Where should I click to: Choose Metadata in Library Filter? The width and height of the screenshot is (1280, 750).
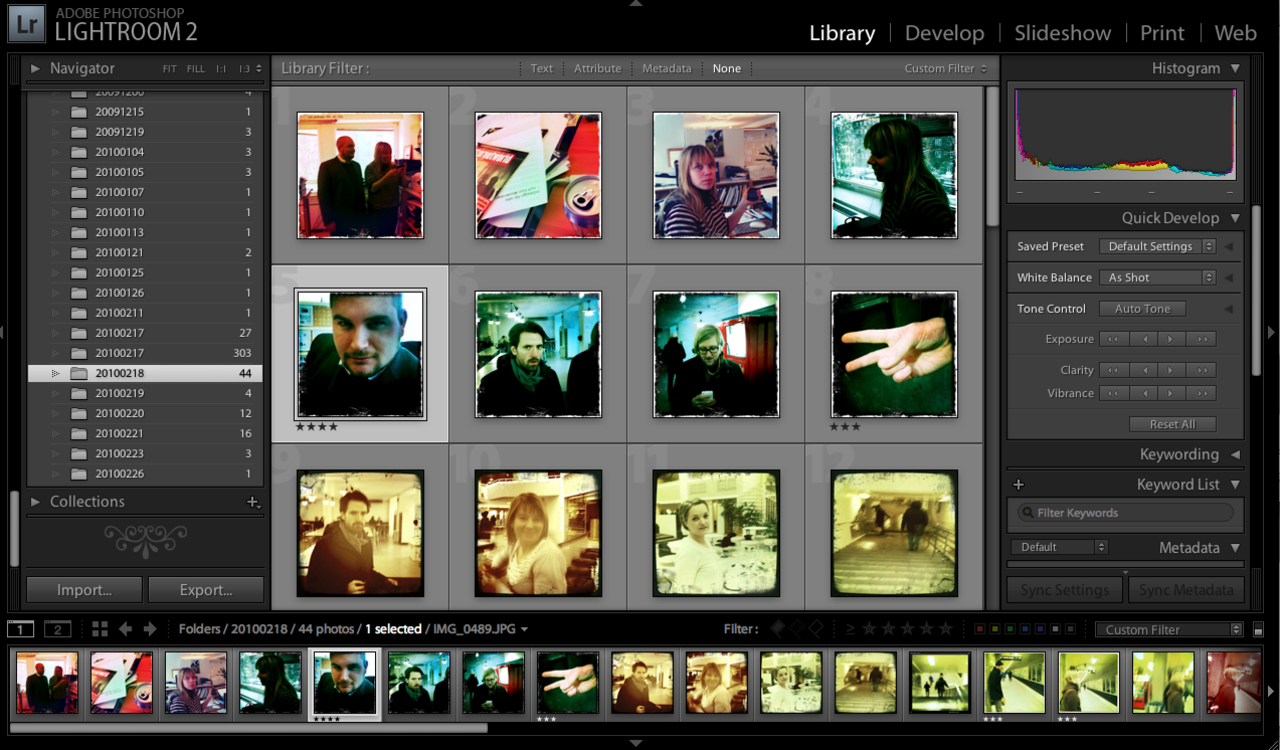pos(666,68)
